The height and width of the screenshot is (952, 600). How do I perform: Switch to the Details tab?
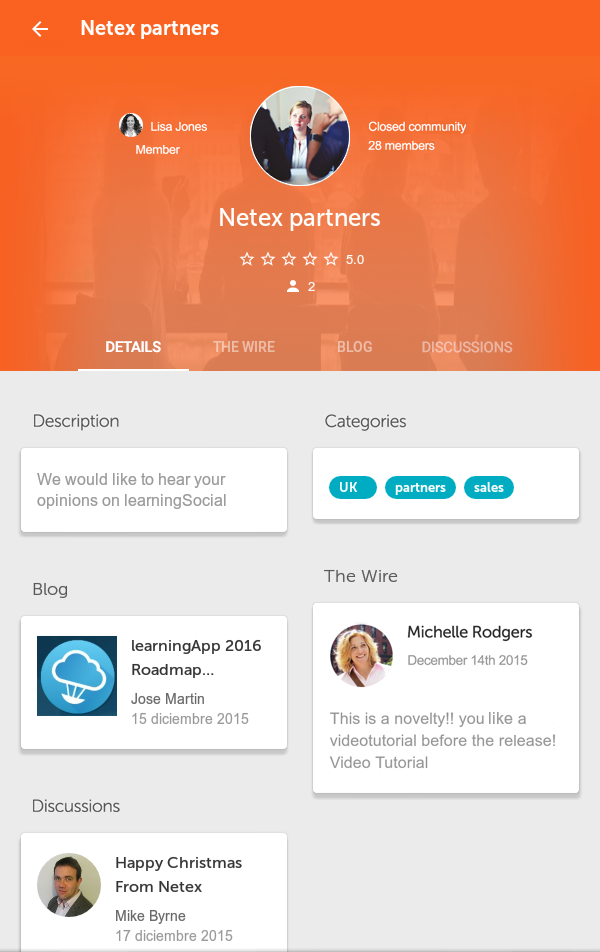tap(133, 347)
